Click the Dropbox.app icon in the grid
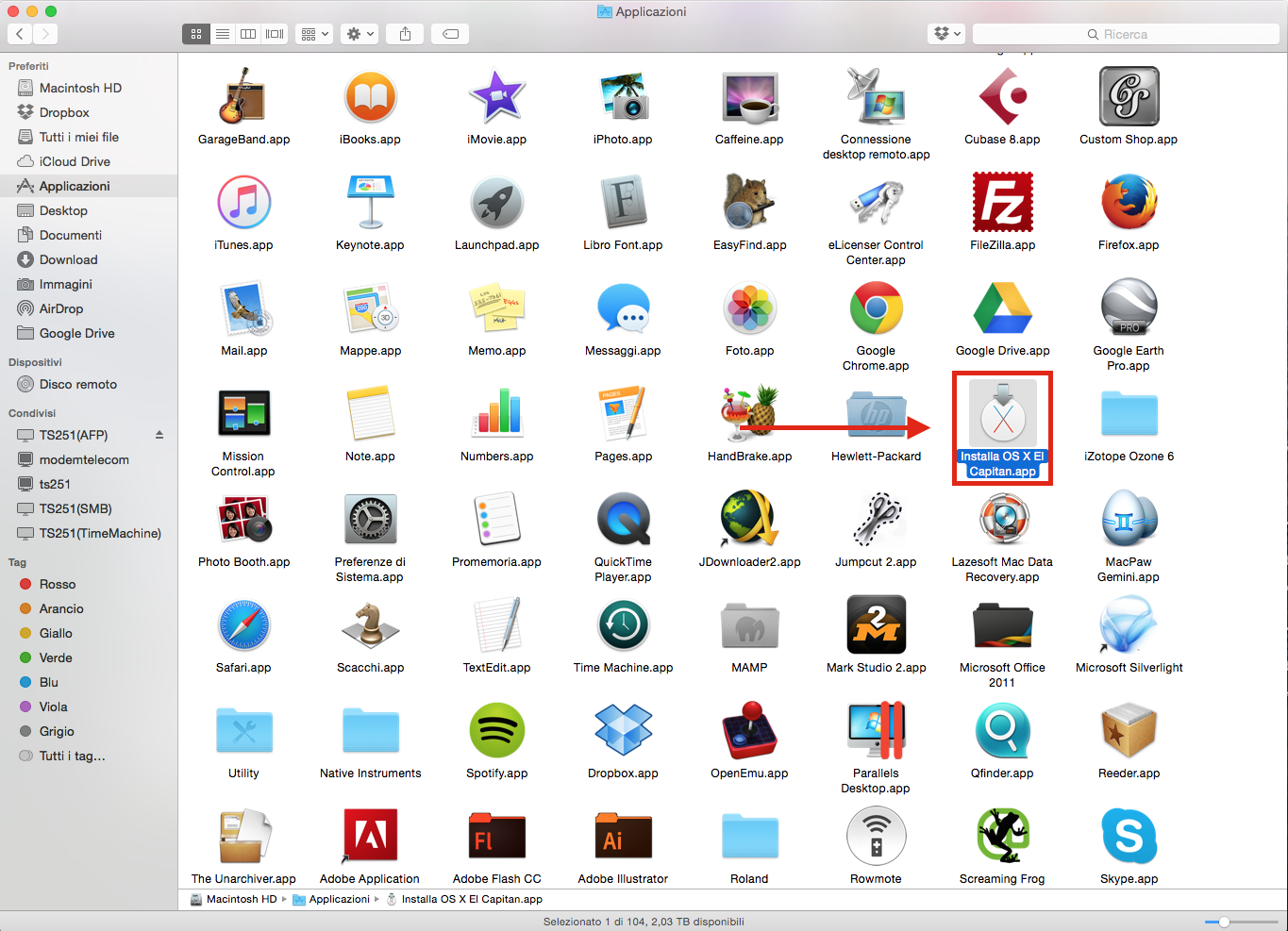Image resolution: width=1288 pixels, height=931 pixels. tap(623, 730)
